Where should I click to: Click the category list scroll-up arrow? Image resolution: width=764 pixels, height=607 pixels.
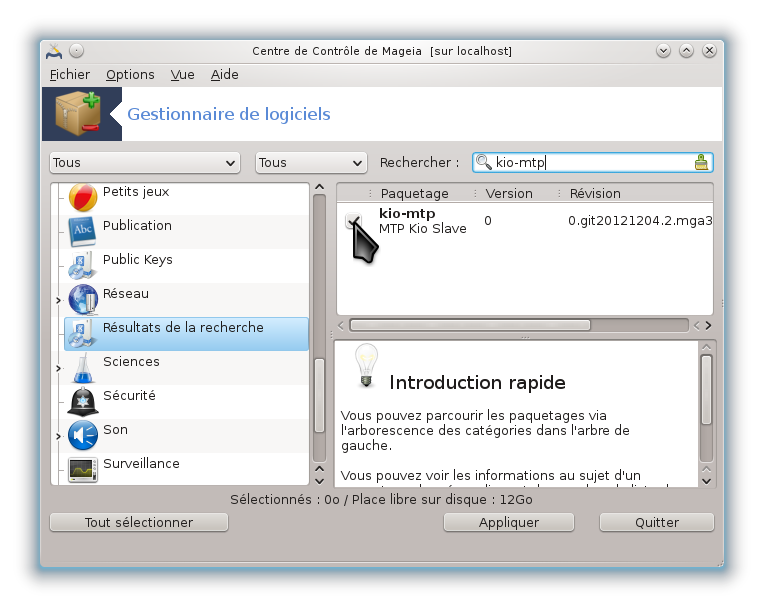click(x=320, y=187)
